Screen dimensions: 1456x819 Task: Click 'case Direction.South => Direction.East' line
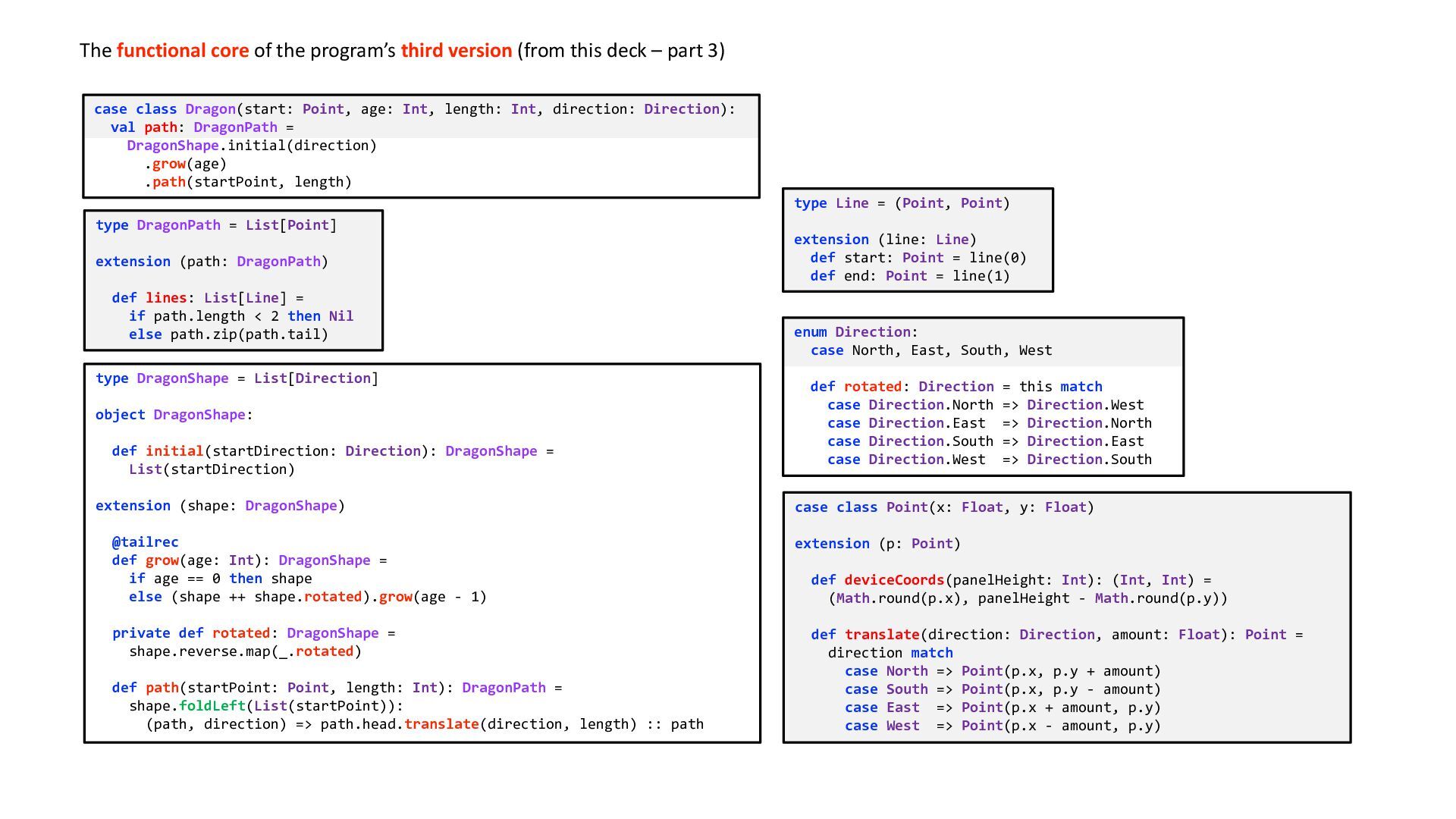point(985,441)
